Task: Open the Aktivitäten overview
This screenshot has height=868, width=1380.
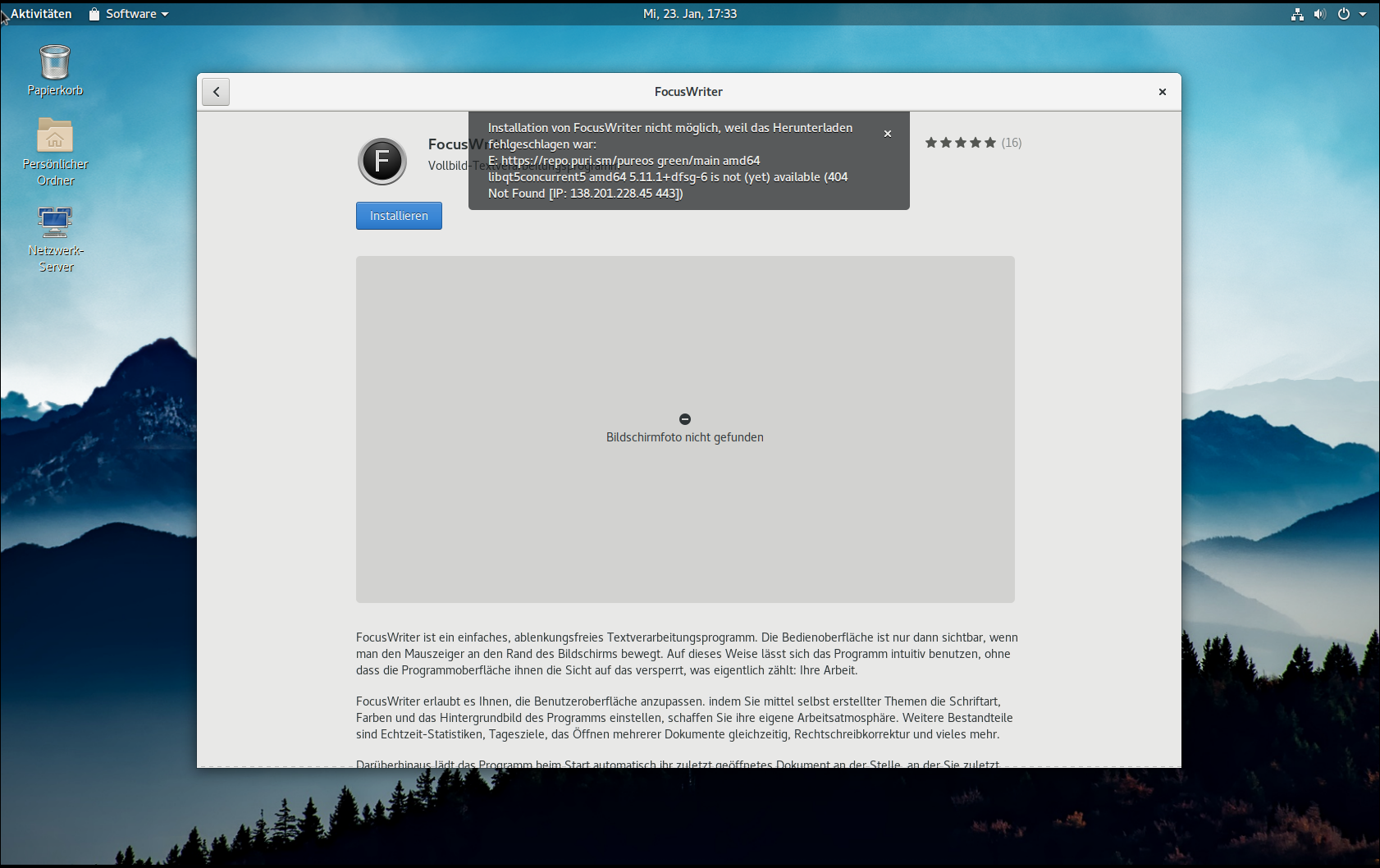Action: pos(41,14)
